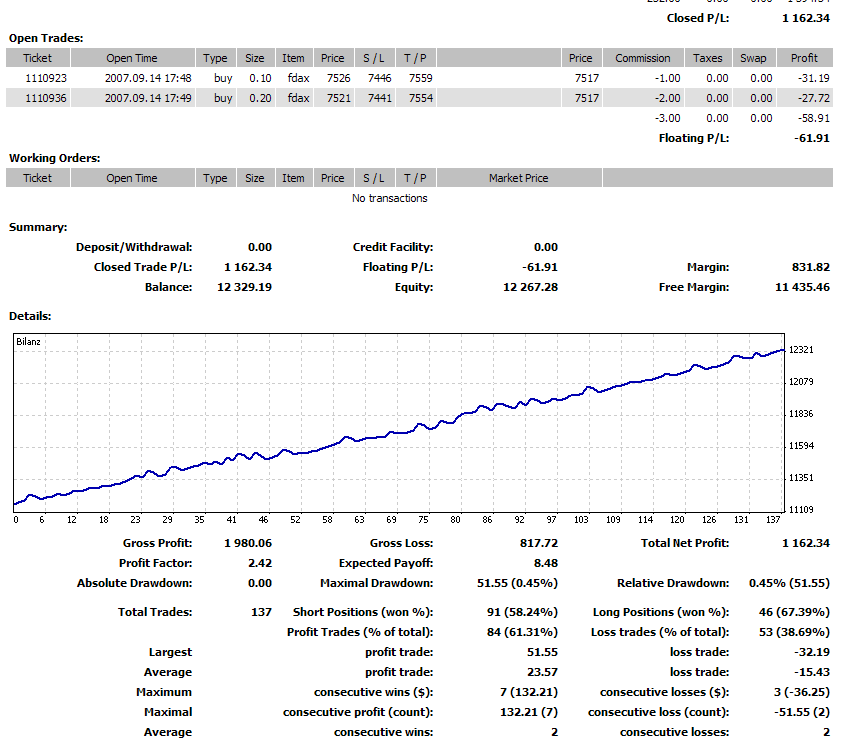Click the Commission column header in Open Trades
Screen dimensions: 842x743
click(642, 58)
